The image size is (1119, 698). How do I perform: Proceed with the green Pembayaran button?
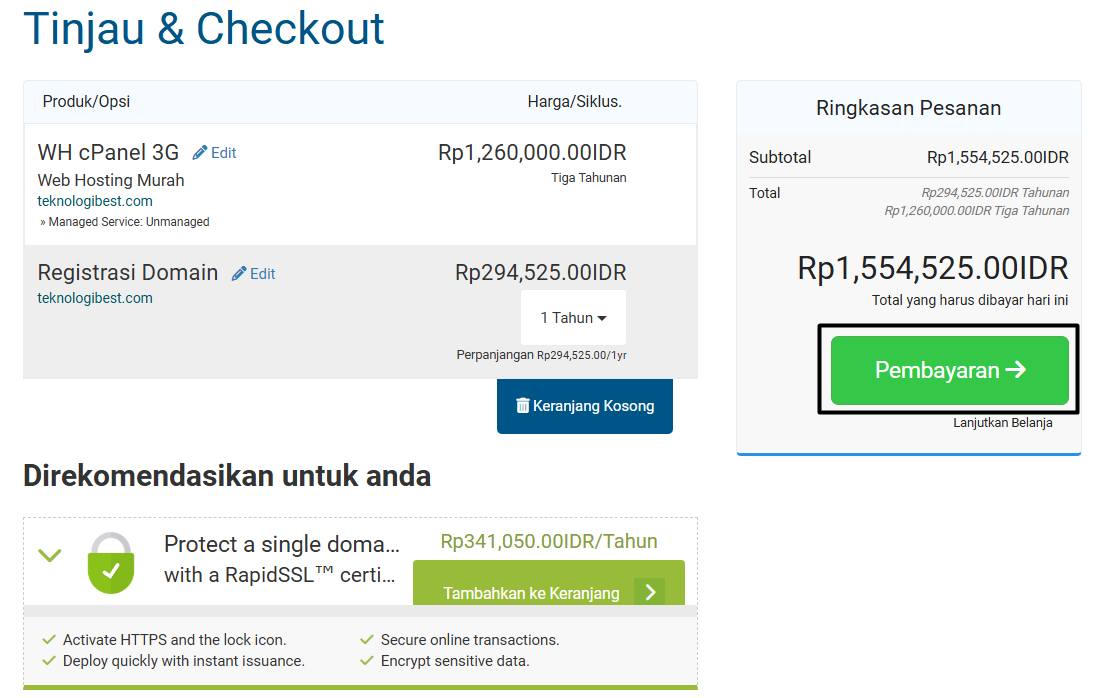click(949, 370)
